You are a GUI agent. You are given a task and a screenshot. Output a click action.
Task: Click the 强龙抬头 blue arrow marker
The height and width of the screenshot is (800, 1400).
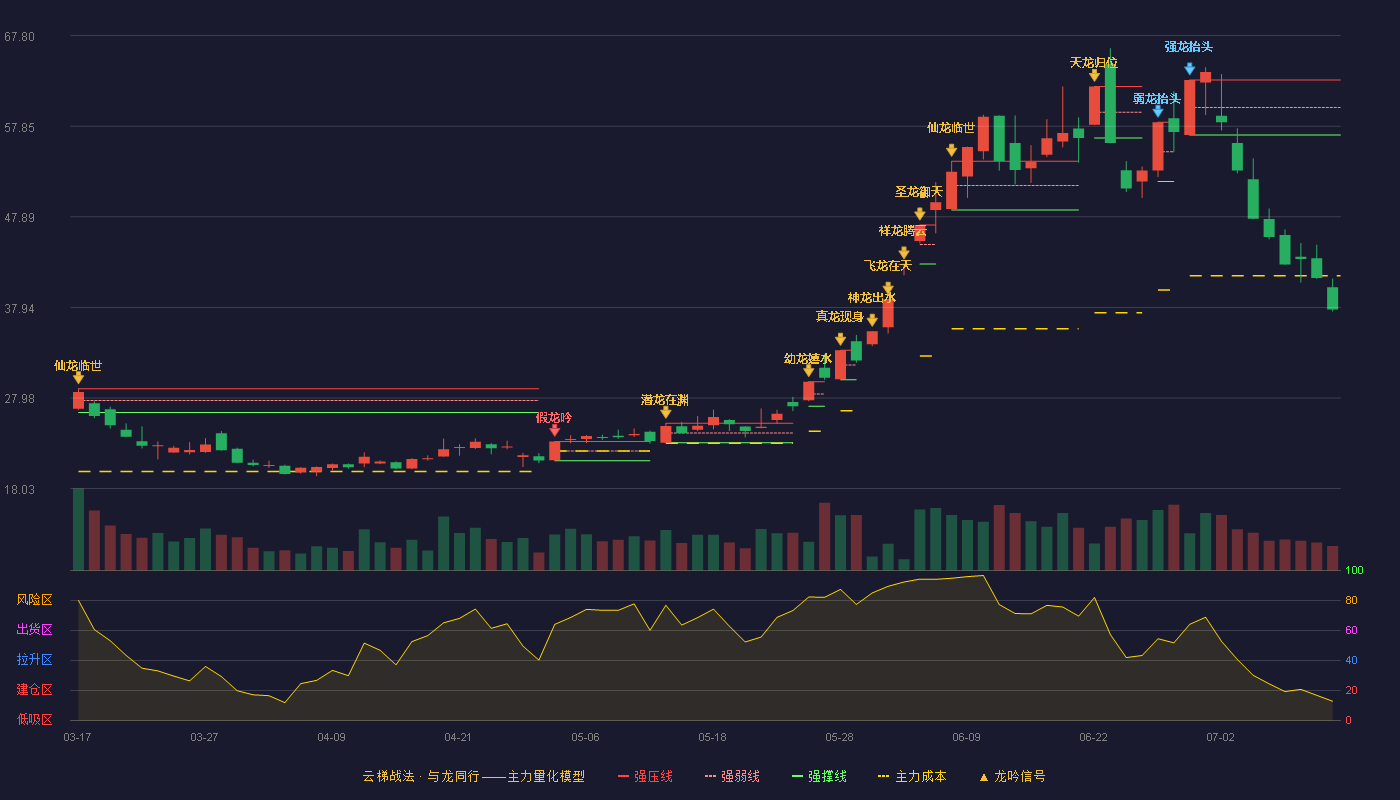(x=1189, y=69)
